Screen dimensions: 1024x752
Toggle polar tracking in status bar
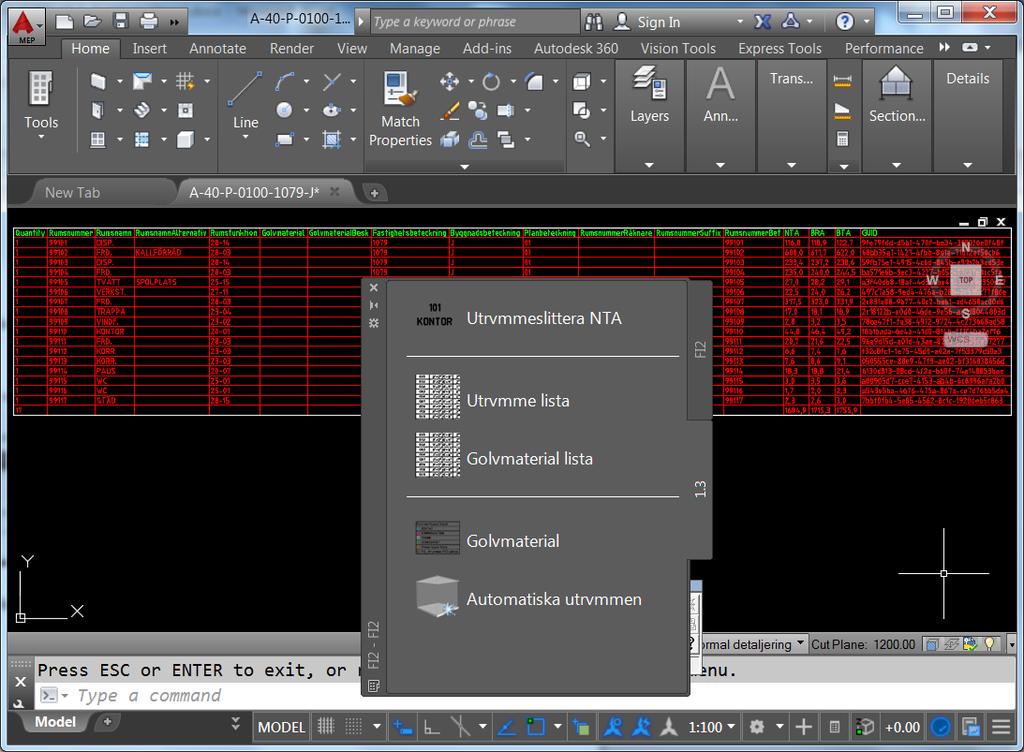(460, 726)
